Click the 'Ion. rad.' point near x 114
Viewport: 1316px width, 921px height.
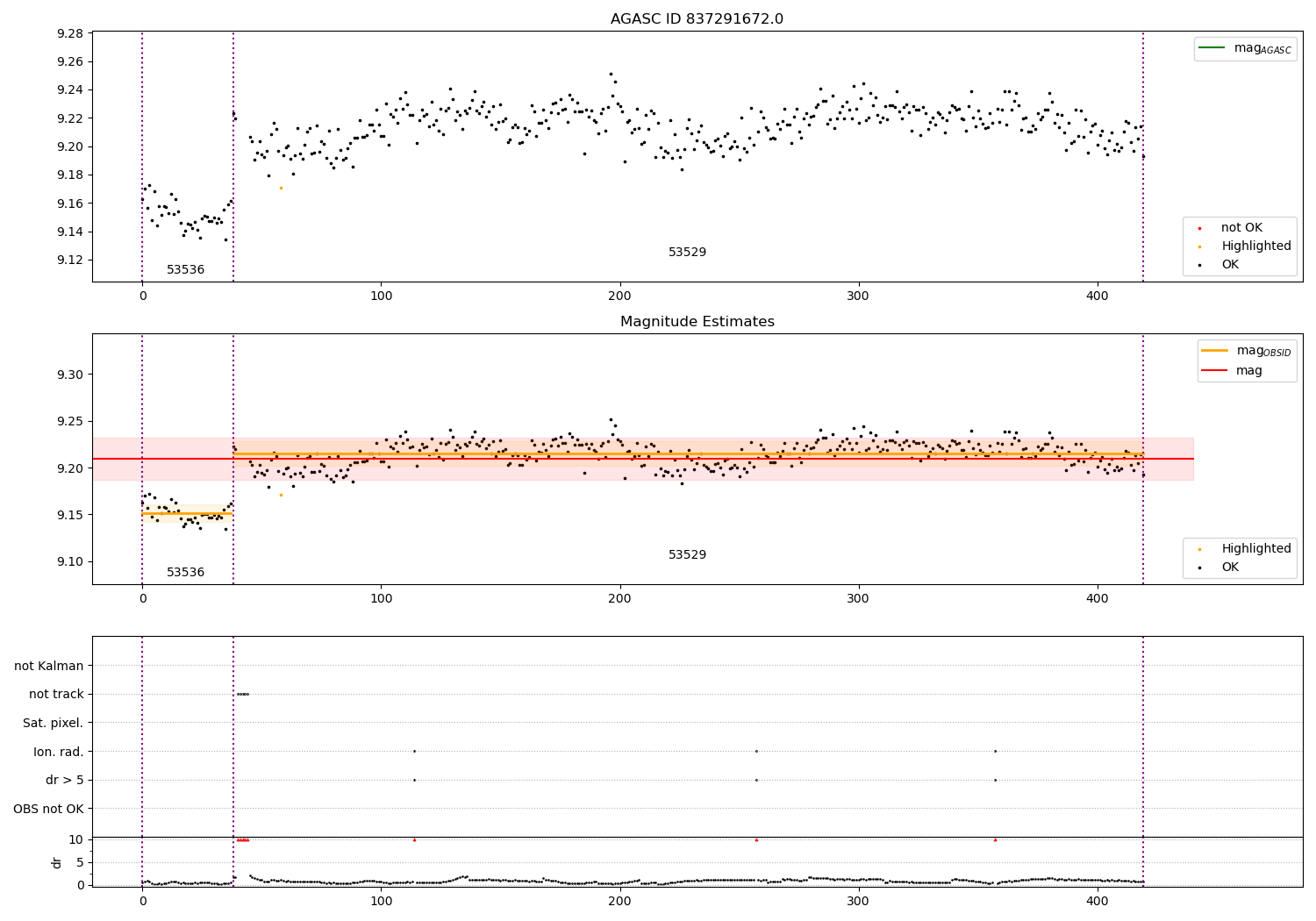click(x=414, y=751)
